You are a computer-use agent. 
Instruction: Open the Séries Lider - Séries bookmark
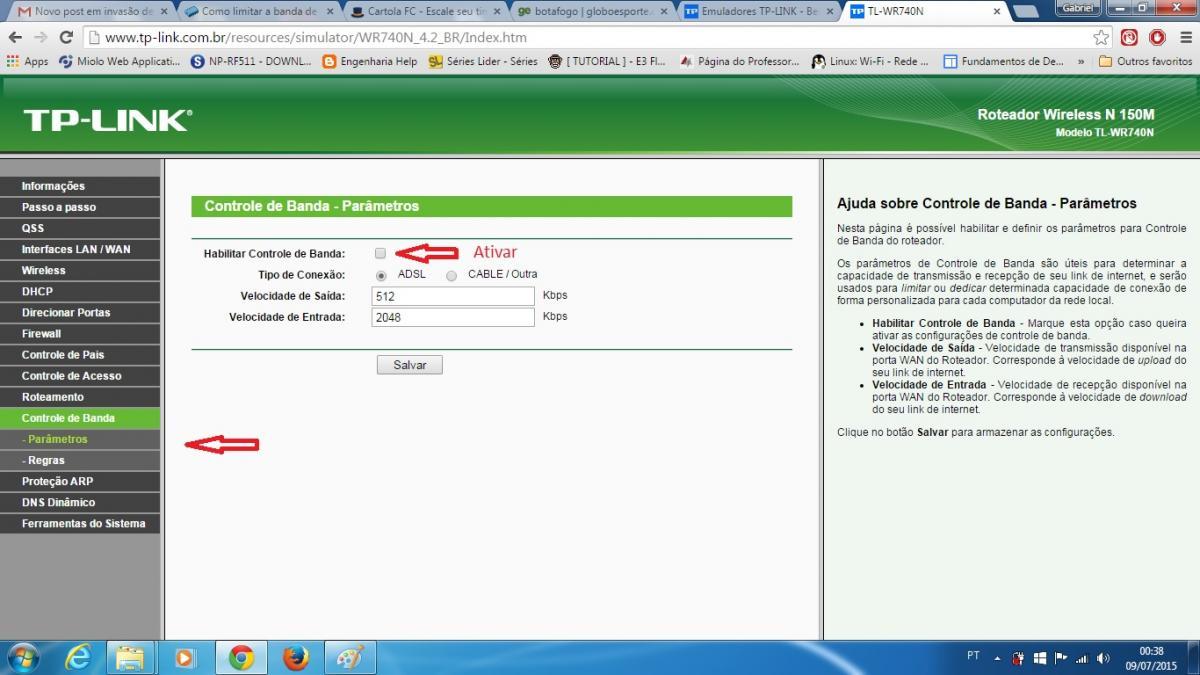click(483, 61)
